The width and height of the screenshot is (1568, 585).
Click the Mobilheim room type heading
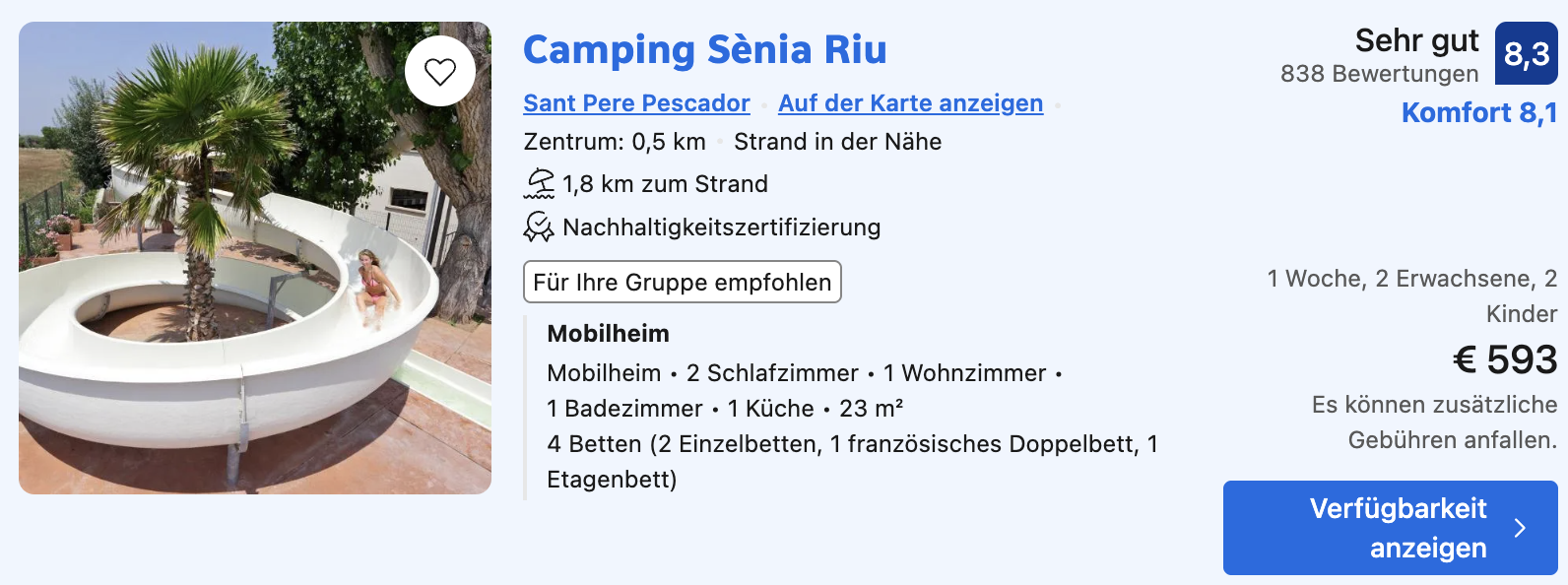tap(608, 334)
